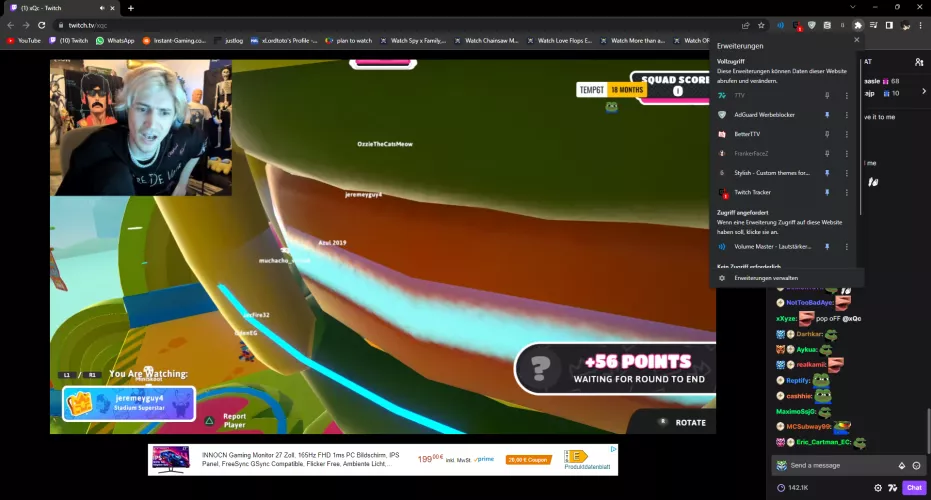Screen dimensions: 931x500
Task: Pin the BetterTTV extension to the toolbar
Action: point(827,134)
